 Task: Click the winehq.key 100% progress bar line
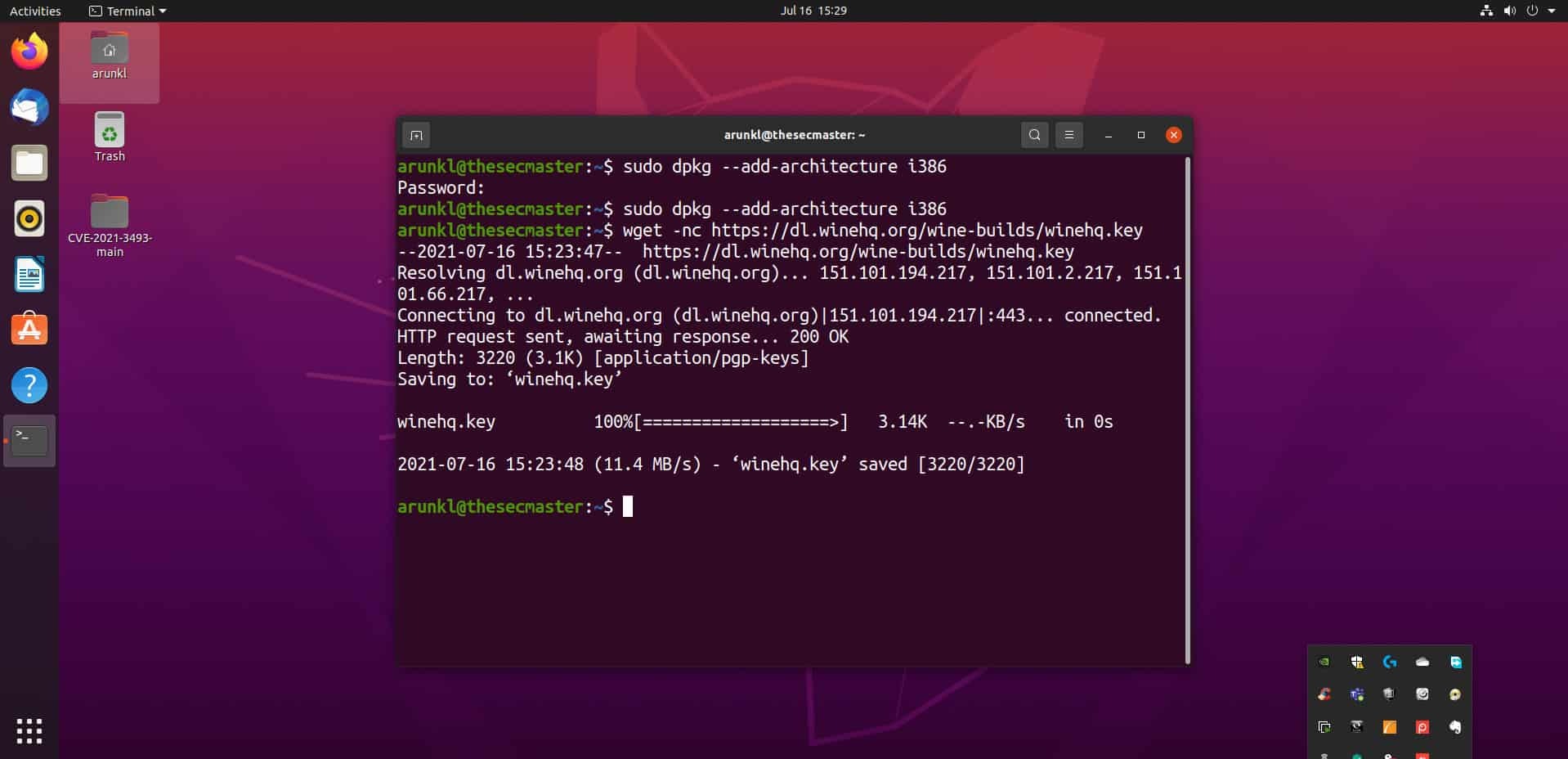(x=755, y=422)
